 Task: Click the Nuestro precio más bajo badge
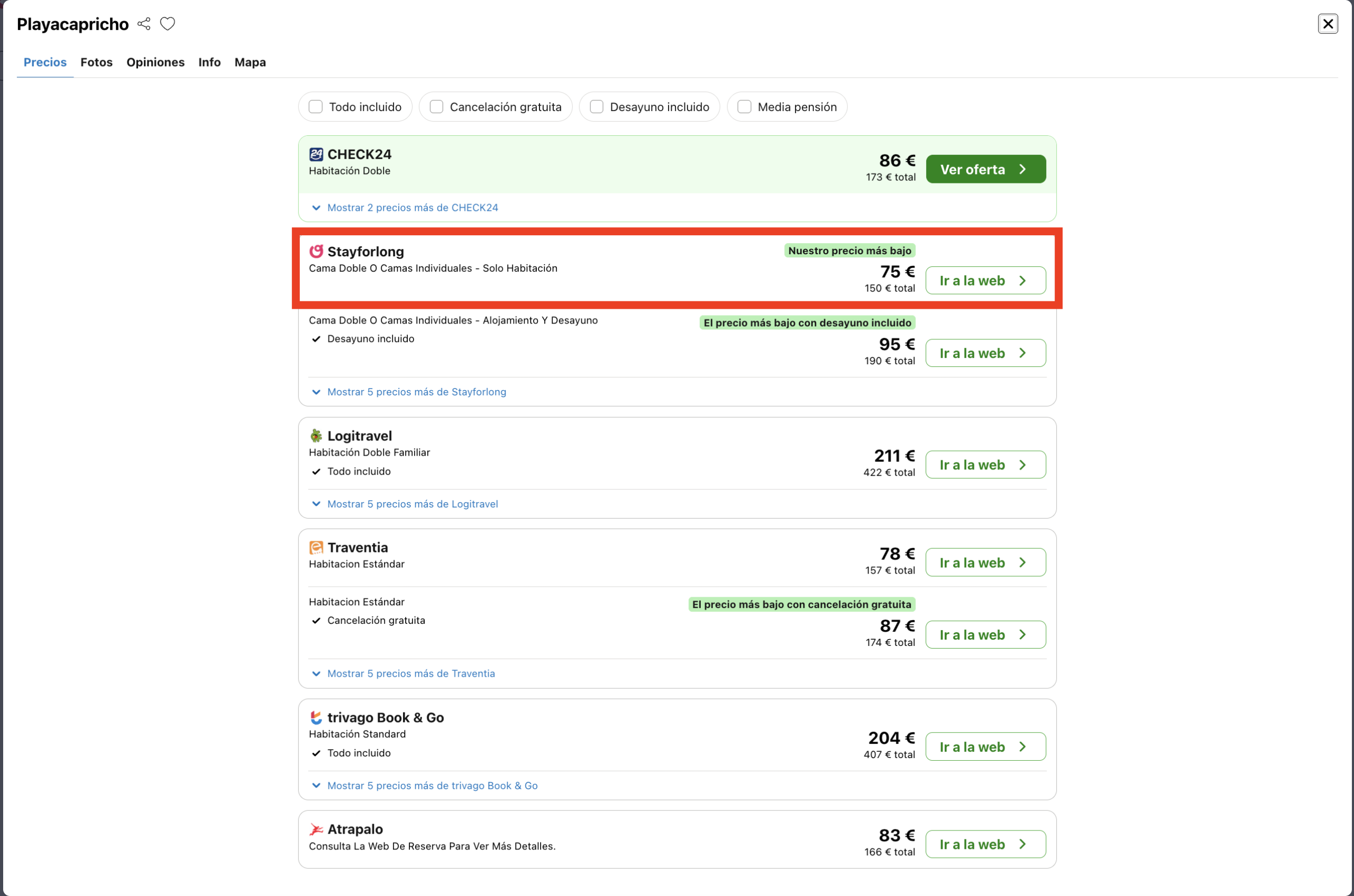click(849, 250)
